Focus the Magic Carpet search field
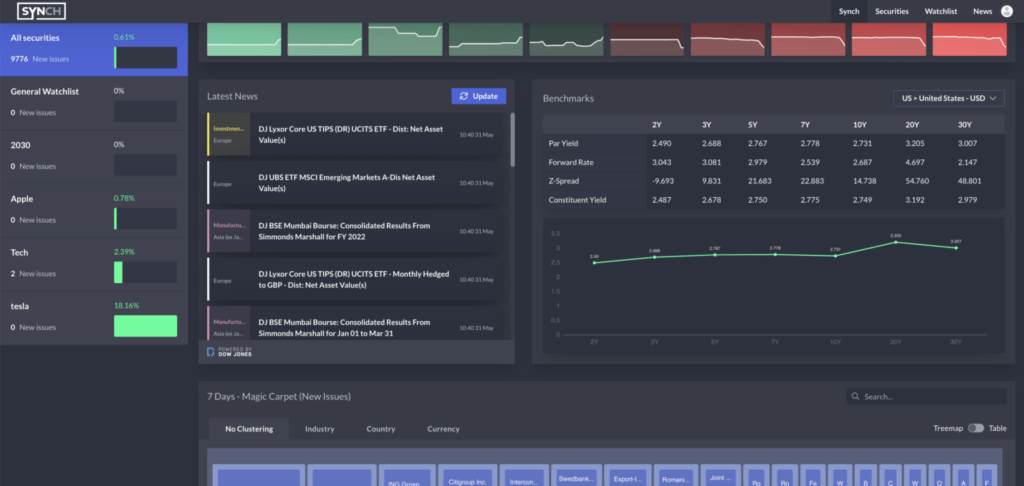 pos(930,397)
